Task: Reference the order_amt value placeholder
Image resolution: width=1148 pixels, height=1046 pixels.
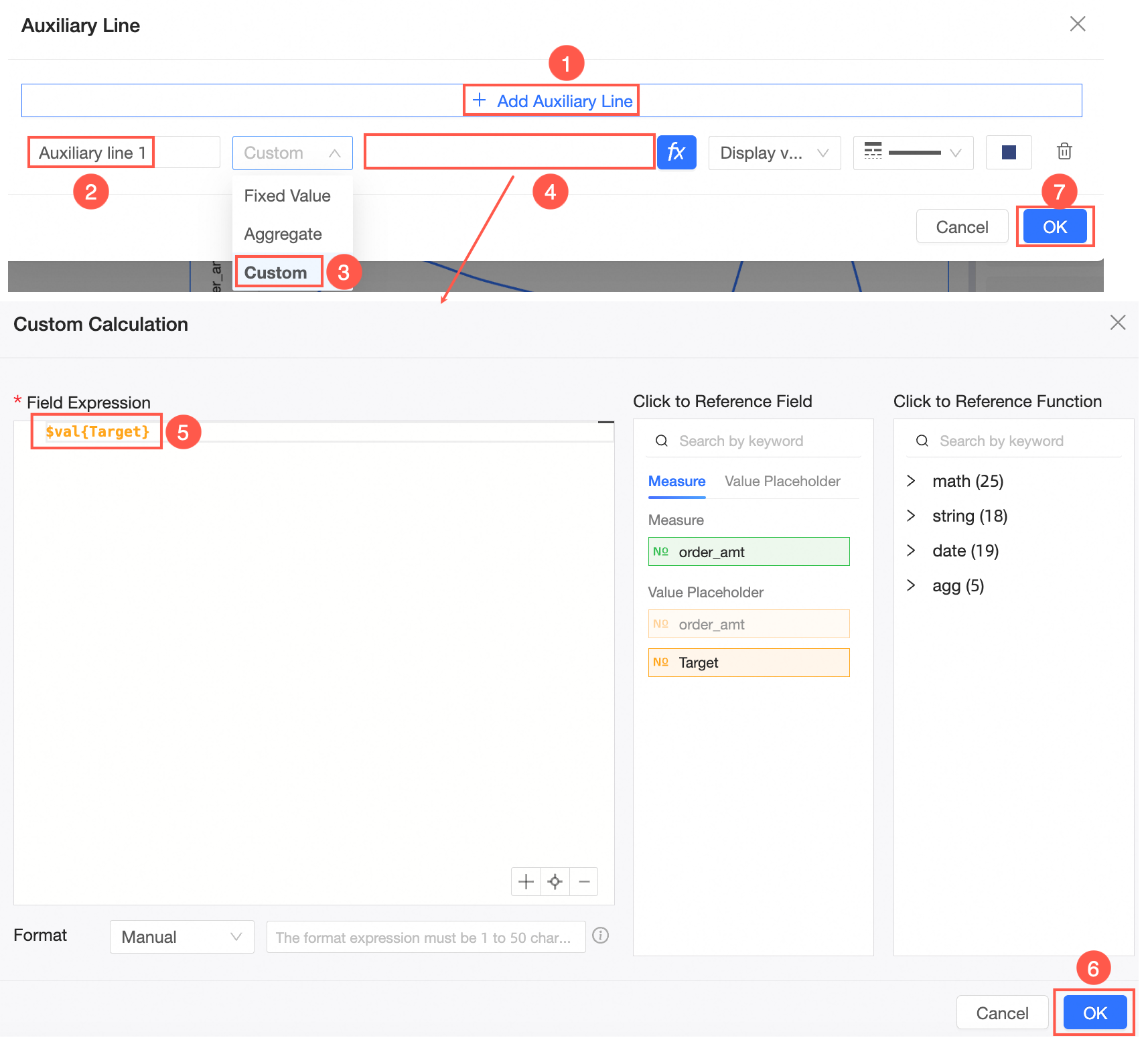Action: 749,624
